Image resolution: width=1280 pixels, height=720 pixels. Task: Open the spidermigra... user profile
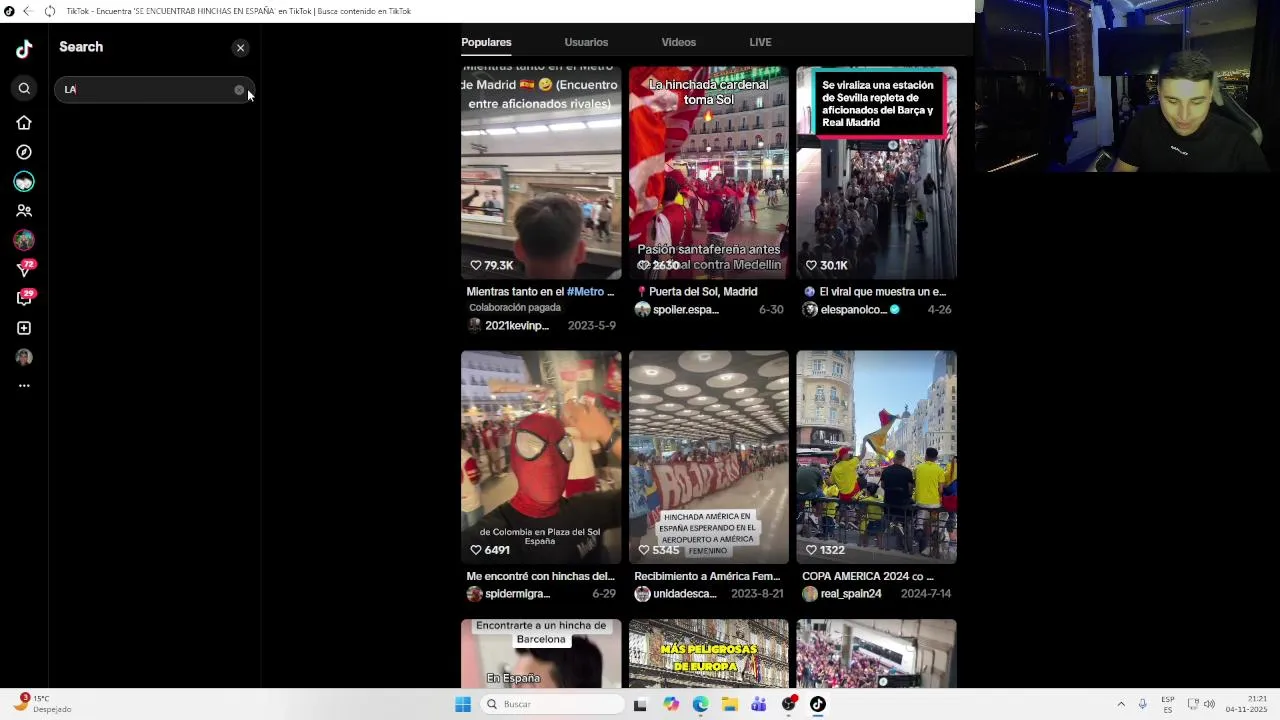517,594
